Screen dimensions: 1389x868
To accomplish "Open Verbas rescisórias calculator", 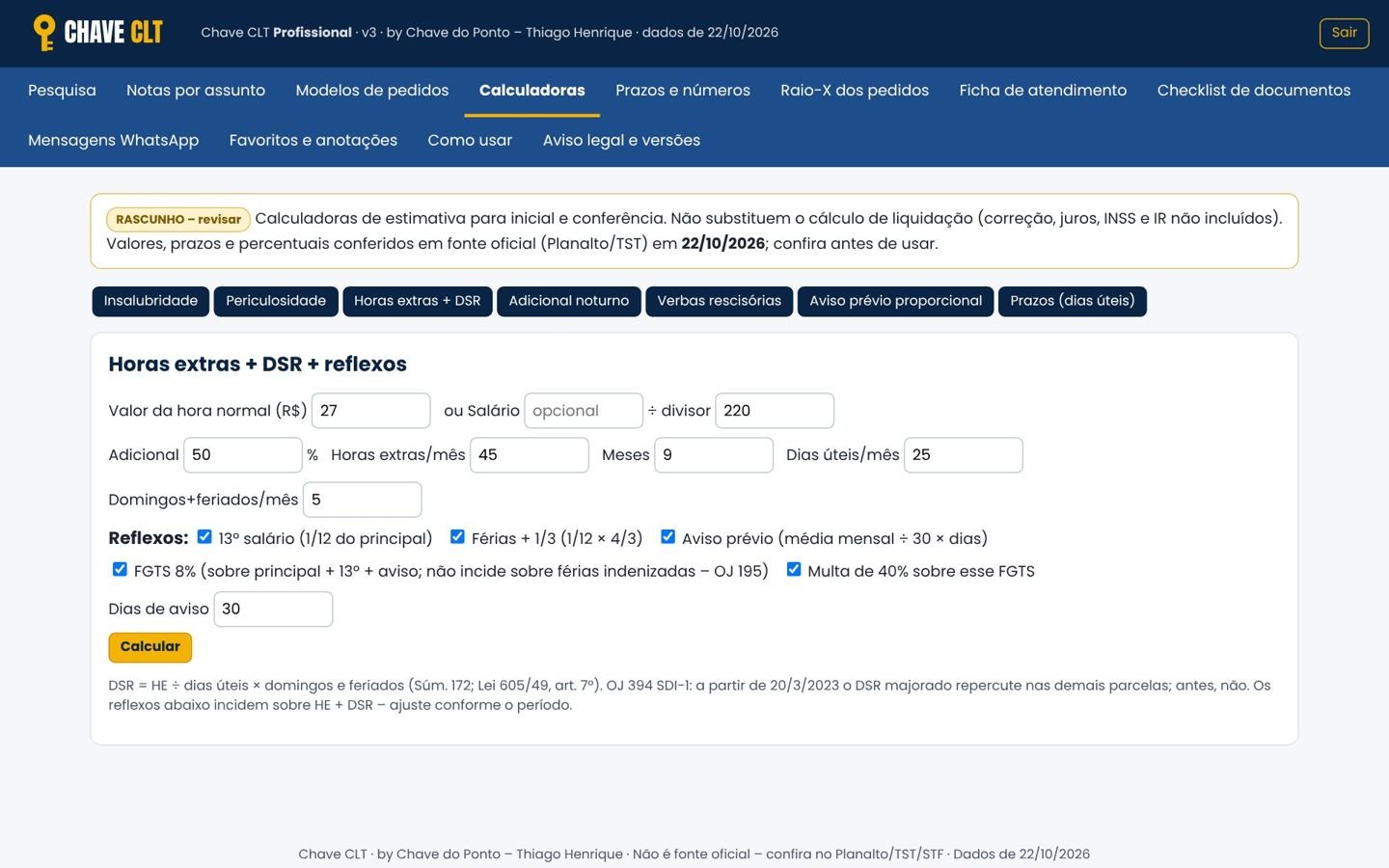I will click(x=720, y=301).
